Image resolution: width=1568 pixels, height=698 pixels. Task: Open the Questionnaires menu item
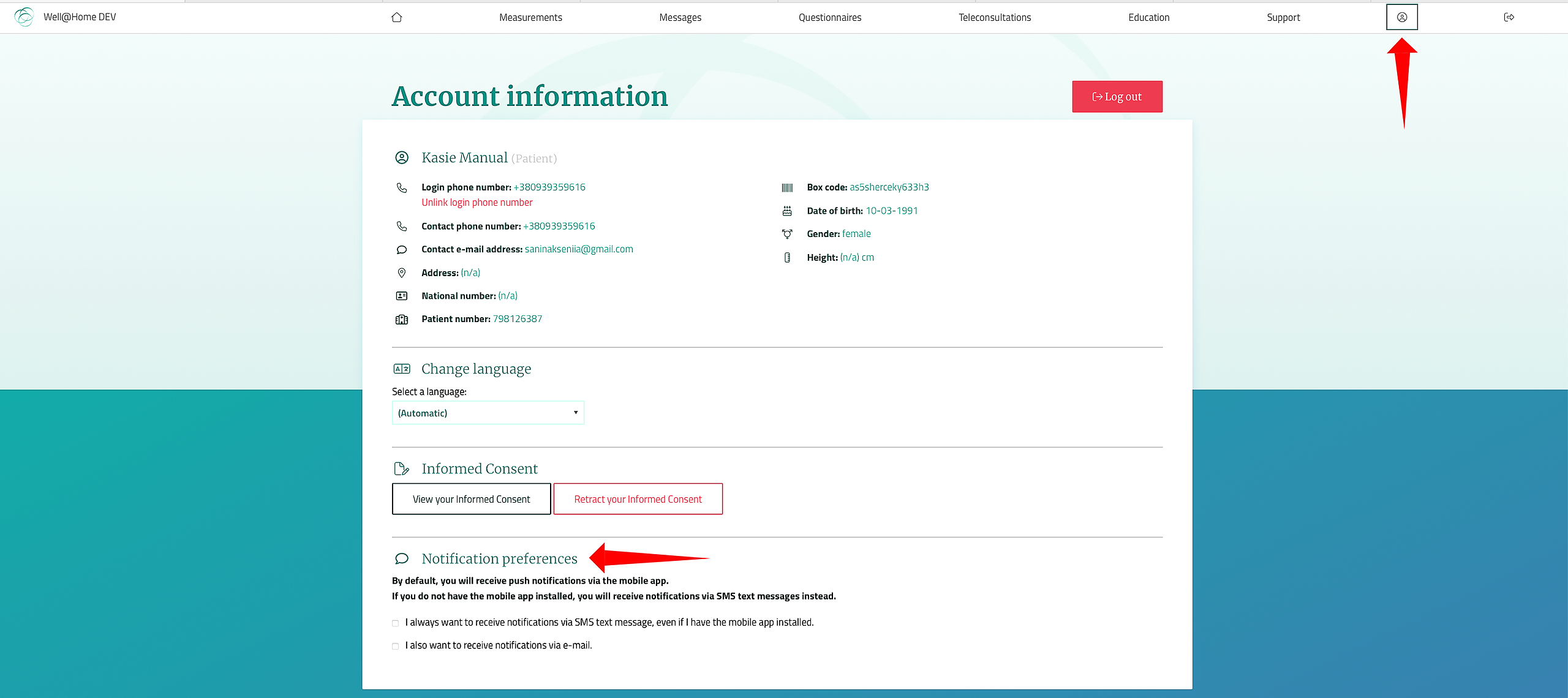[x=830, y=17]
